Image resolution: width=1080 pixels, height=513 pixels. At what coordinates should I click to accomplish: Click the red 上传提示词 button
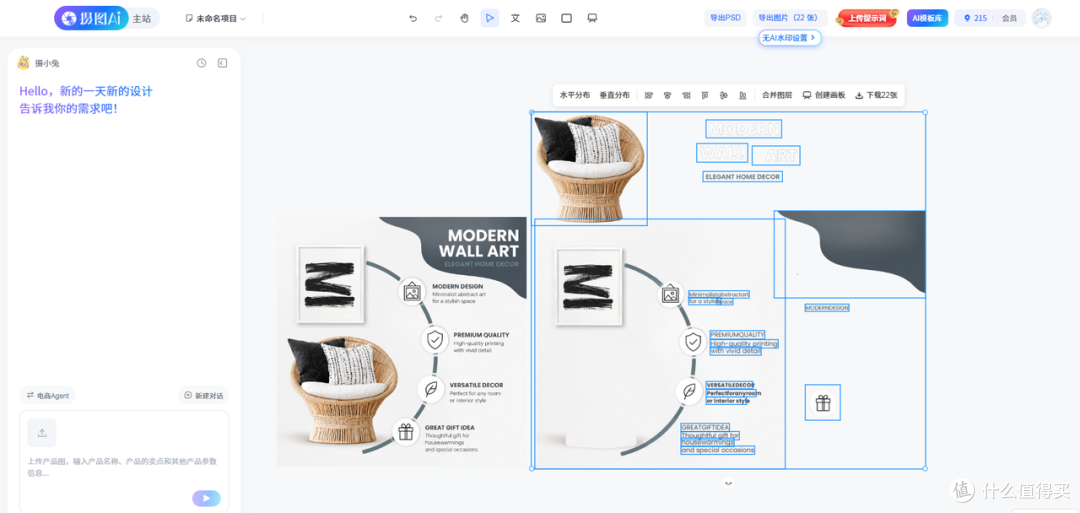867,18
